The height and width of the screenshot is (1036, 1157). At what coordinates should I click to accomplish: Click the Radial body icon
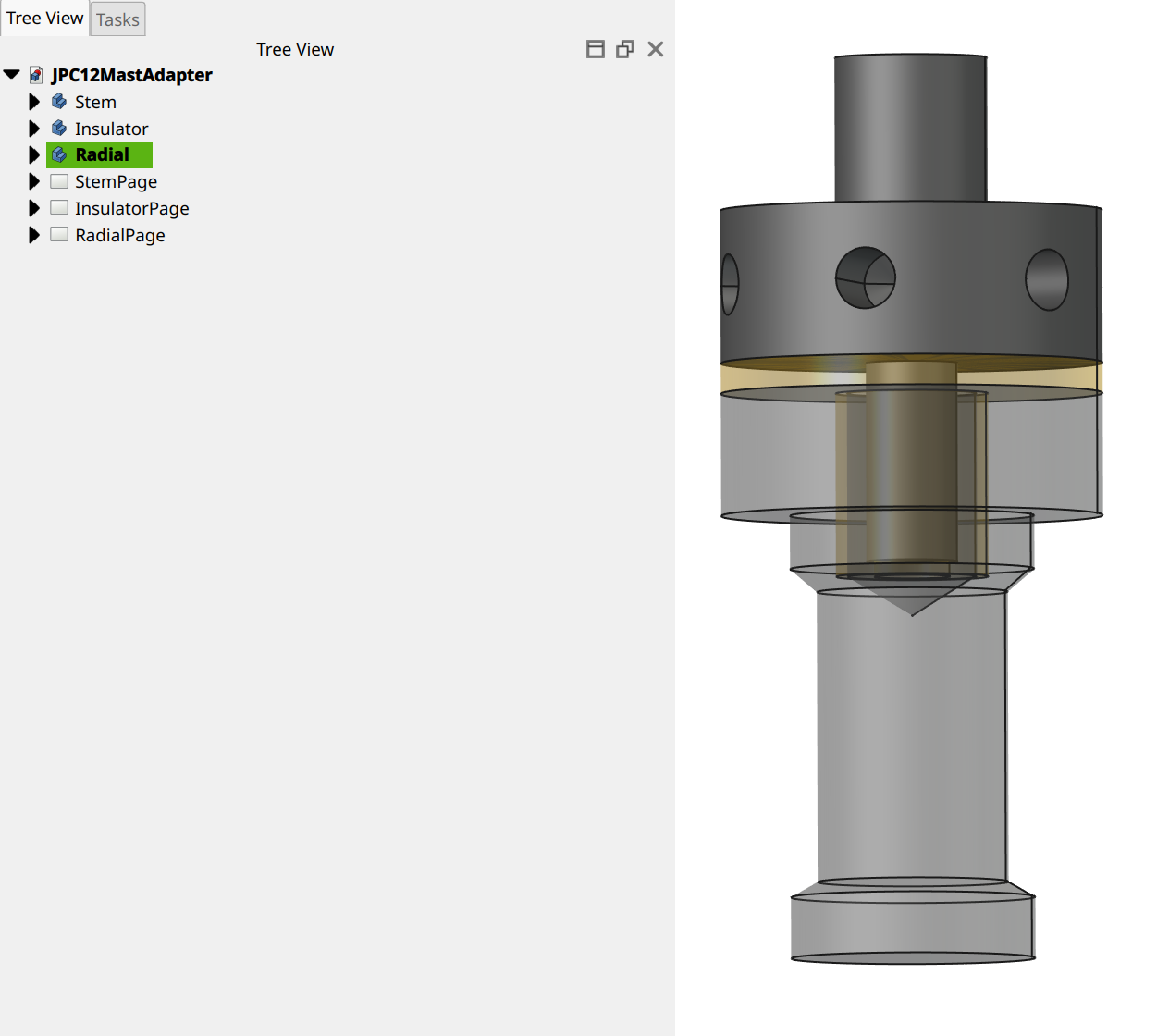point(59,154)
